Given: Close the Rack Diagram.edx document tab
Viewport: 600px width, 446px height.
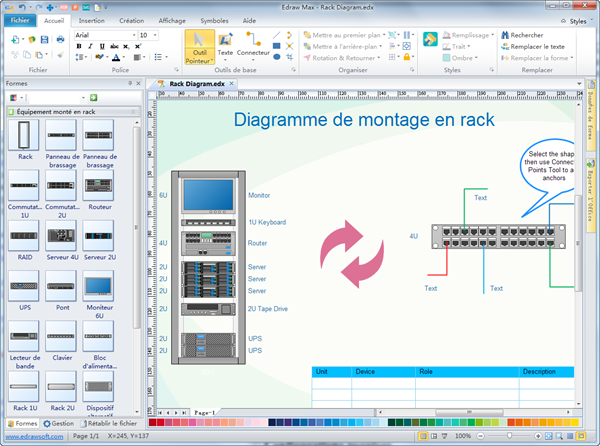Looking at the screenshot, I should tap(229, 84).
